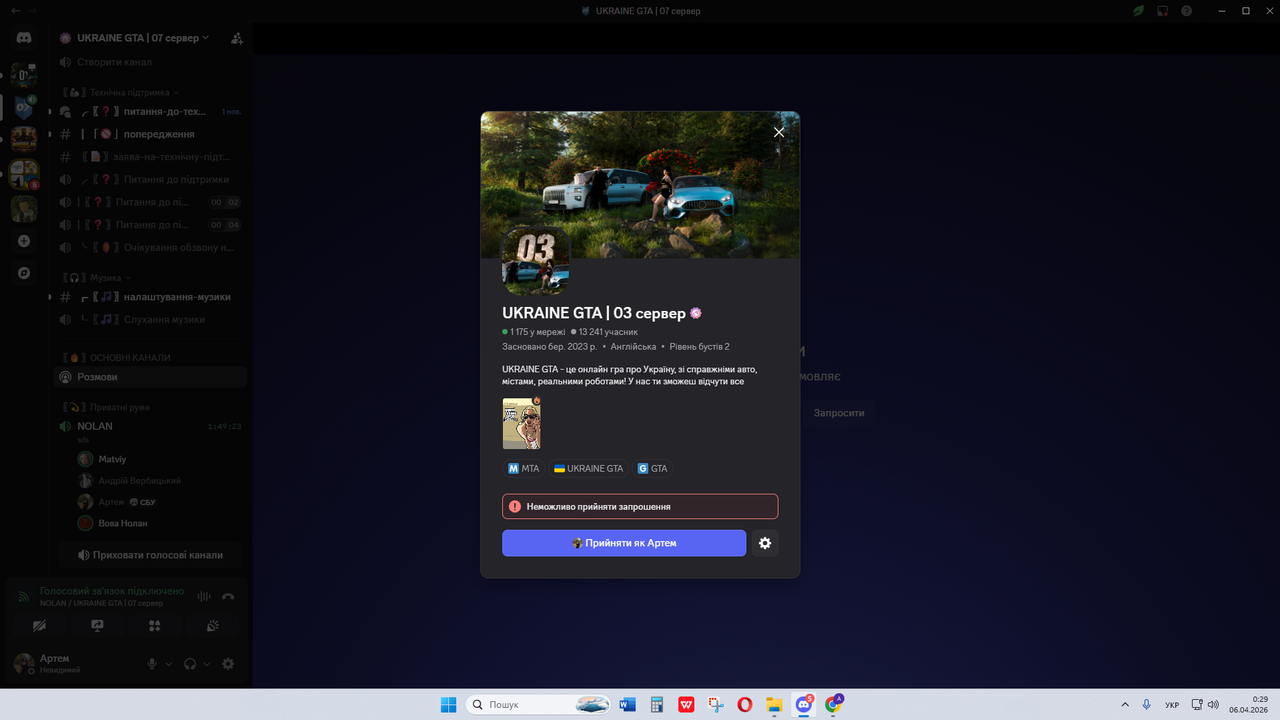The height and width of the screenshot is (720, 1280).
Task: Join Питання до підтримки voice channel
Action: 150,180
